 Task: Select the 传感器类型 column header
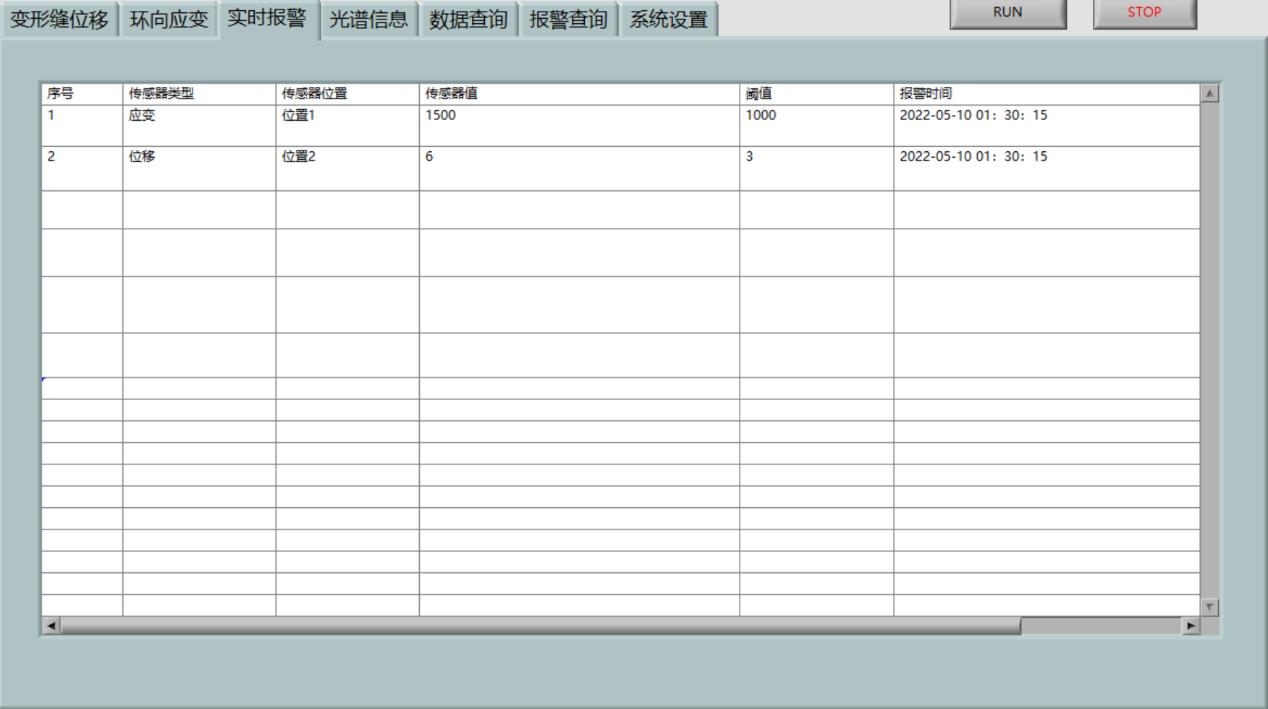199,94
